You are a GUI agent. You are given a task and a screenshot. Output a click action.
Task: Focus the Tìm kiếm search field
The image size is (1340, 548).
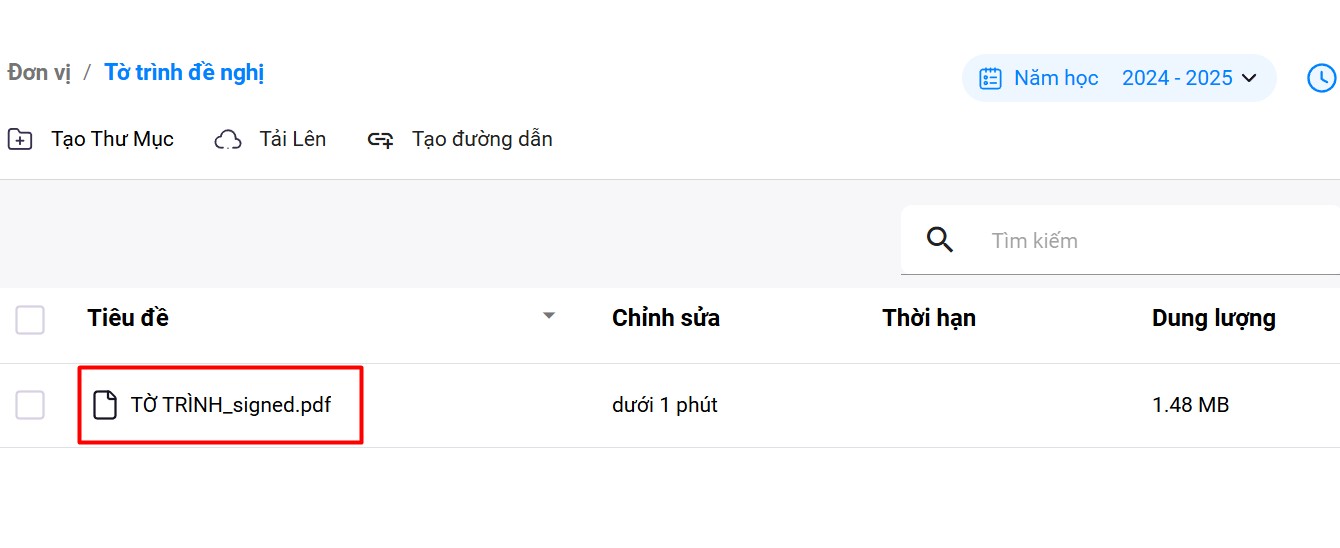[x=1150, y=241]
